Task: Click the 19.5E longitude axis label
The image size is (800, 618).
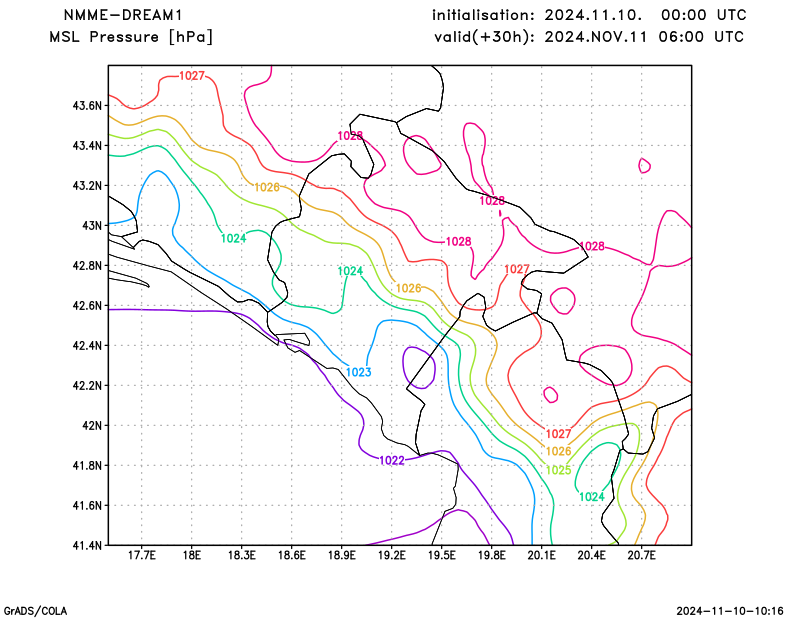Action: pyautogui.click(x=441, y=555)
